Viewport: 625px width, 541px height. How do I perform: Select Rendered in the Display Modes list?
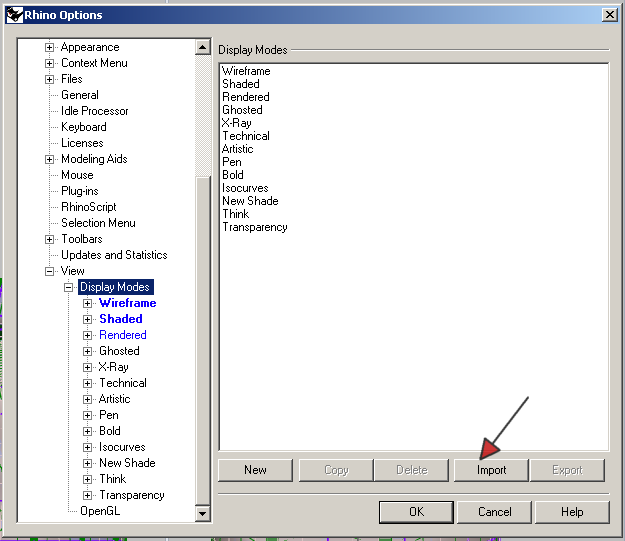pos(246,97)
